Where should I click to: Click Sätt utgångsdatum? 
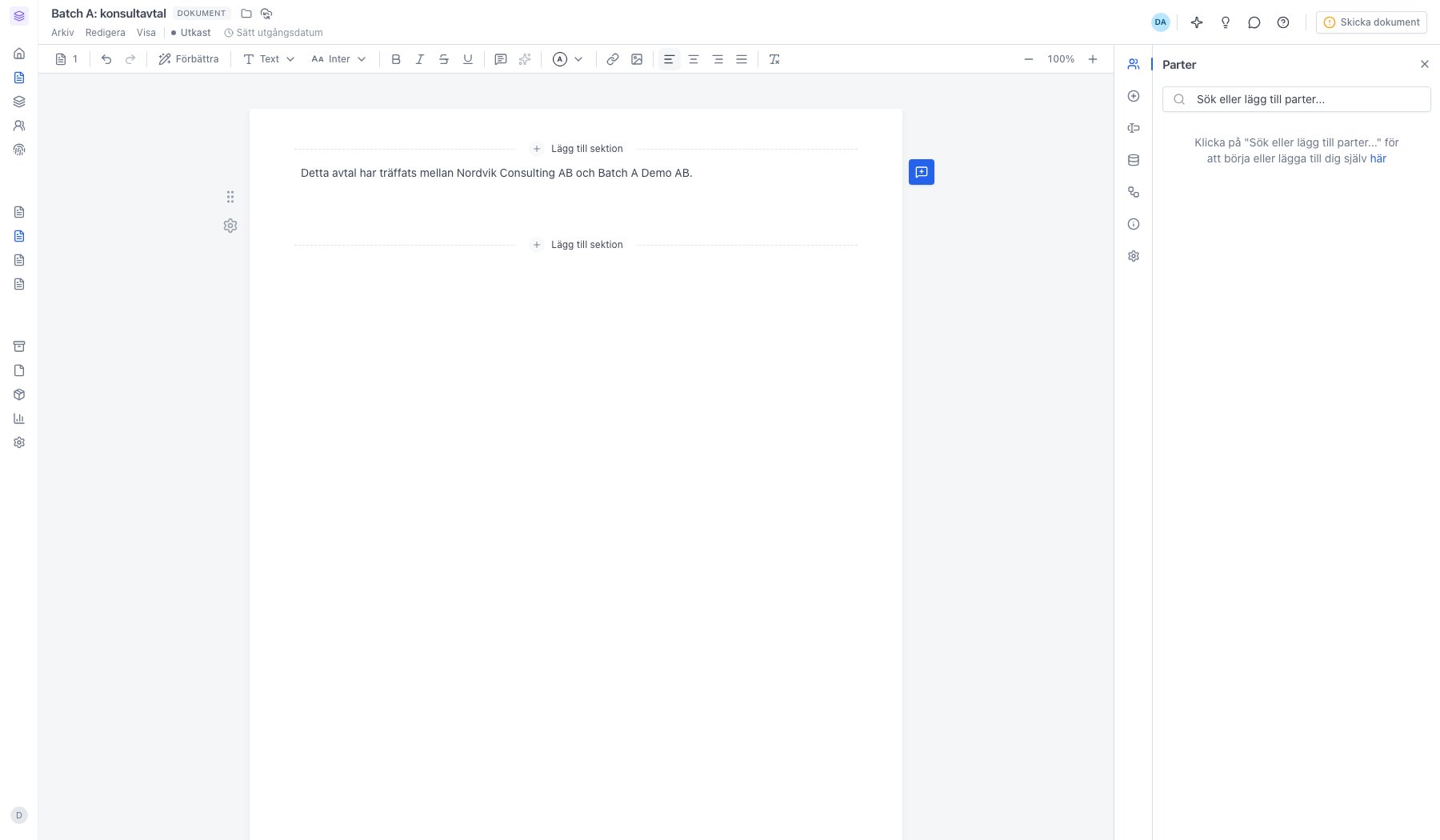click(274, 33)
